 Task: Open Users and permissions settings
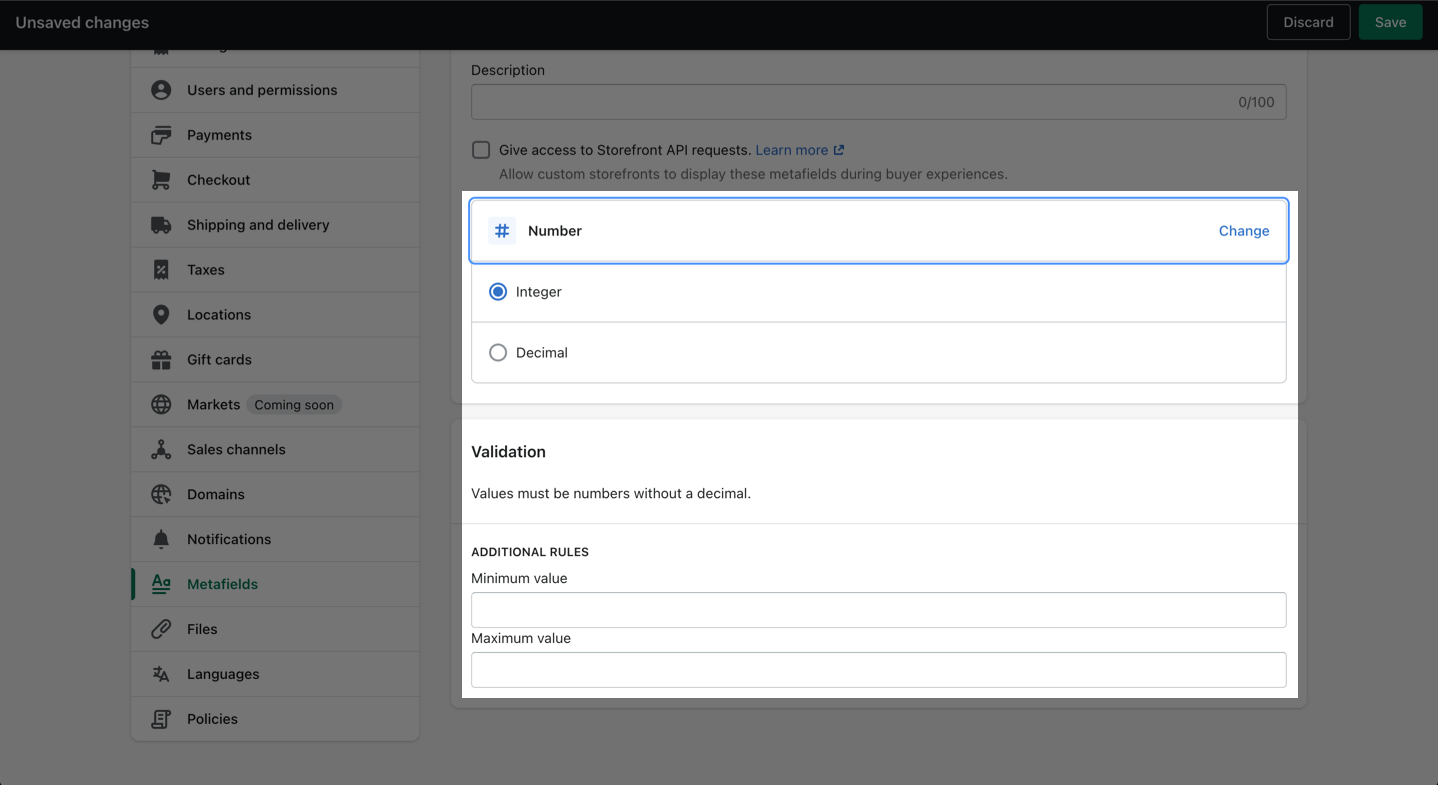275,90
